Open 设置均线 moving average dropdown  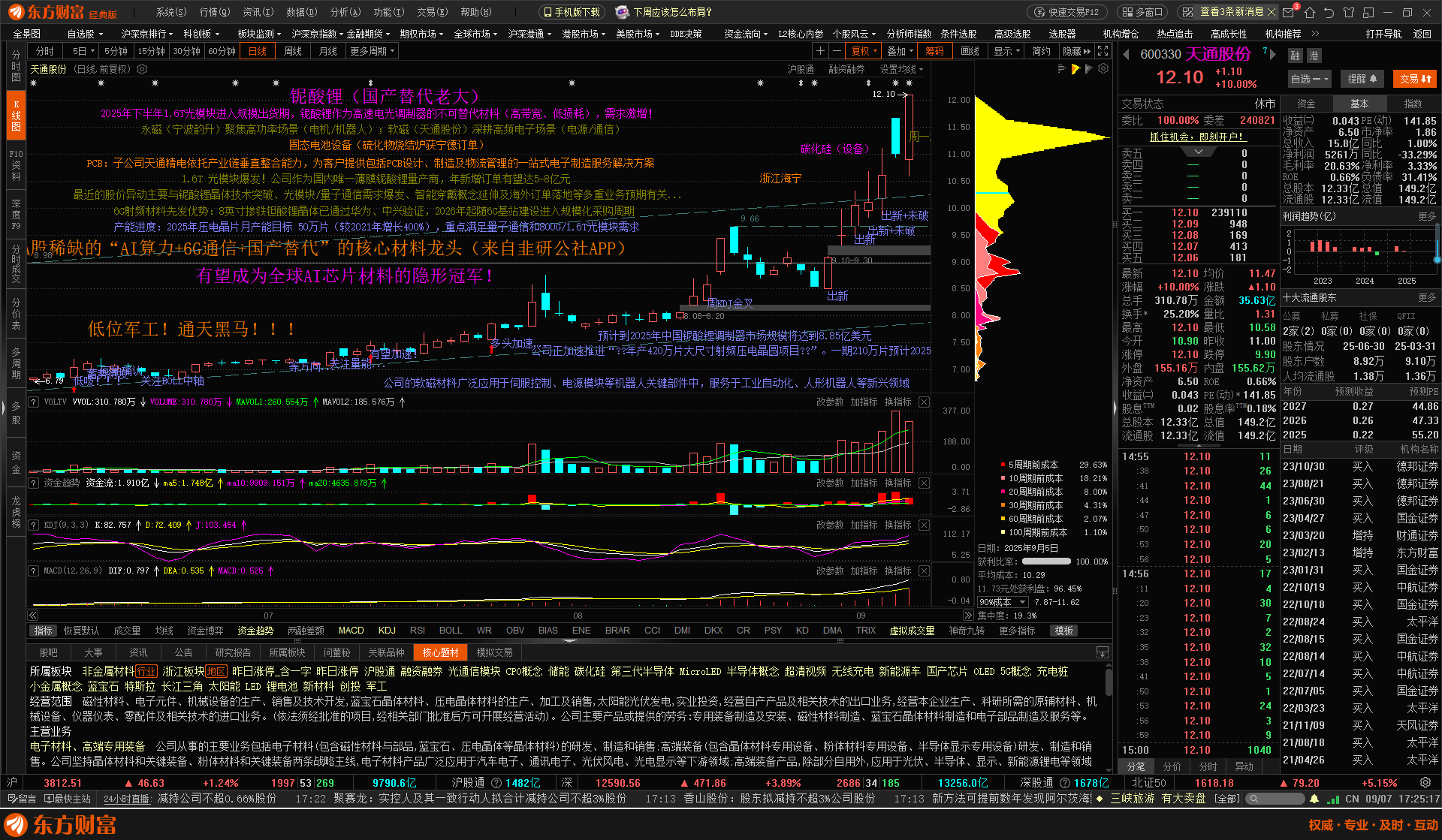tap(901, 69)
